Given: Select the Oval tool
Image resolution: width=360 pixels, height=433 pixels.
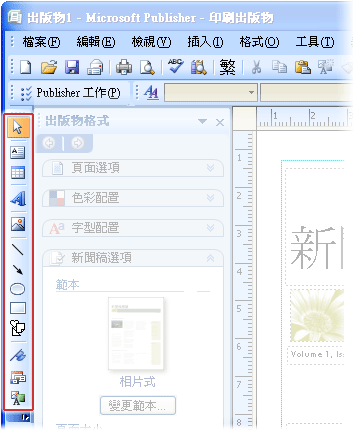Looking at the screenshot, I should pyautogui.click(x=18, y=289).
